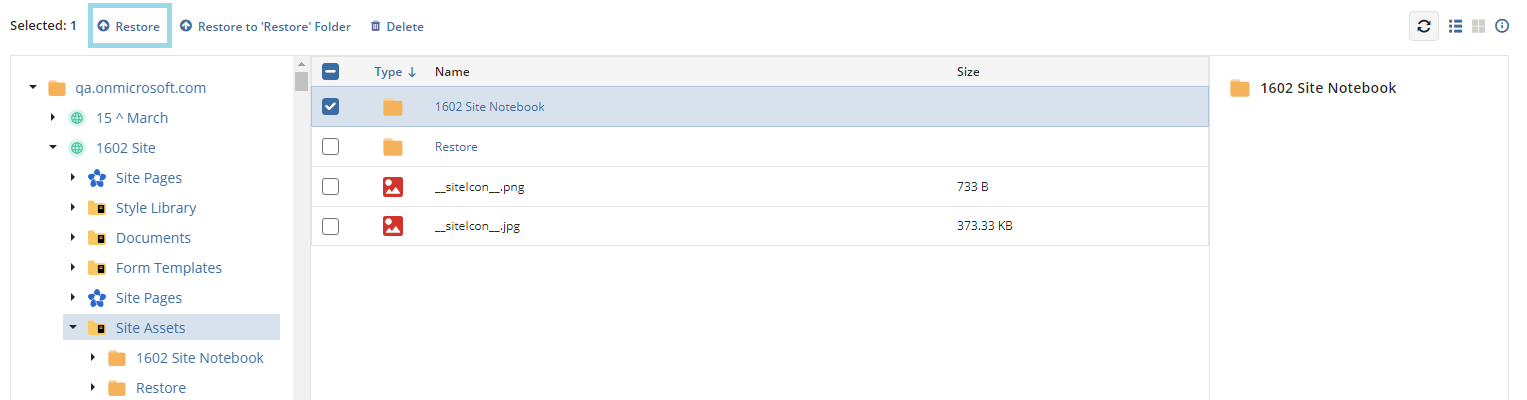The height and width of the screenshot is (400, 1527).
Task: Expand the 15 ^ March tree node
Action: (53, 118)
